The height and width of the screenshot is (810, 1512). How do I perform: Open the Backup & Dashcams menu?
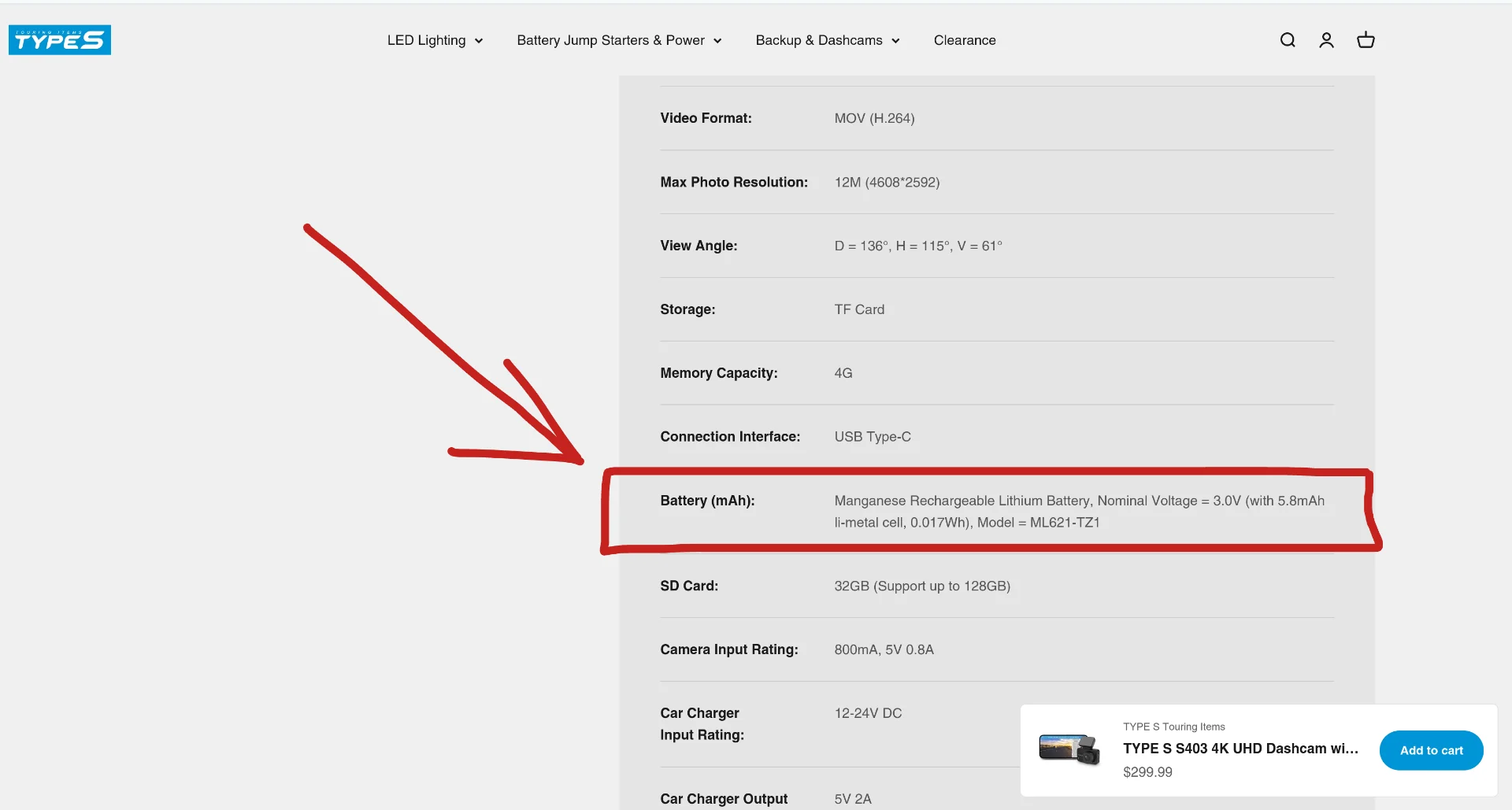tap(818, 40)
